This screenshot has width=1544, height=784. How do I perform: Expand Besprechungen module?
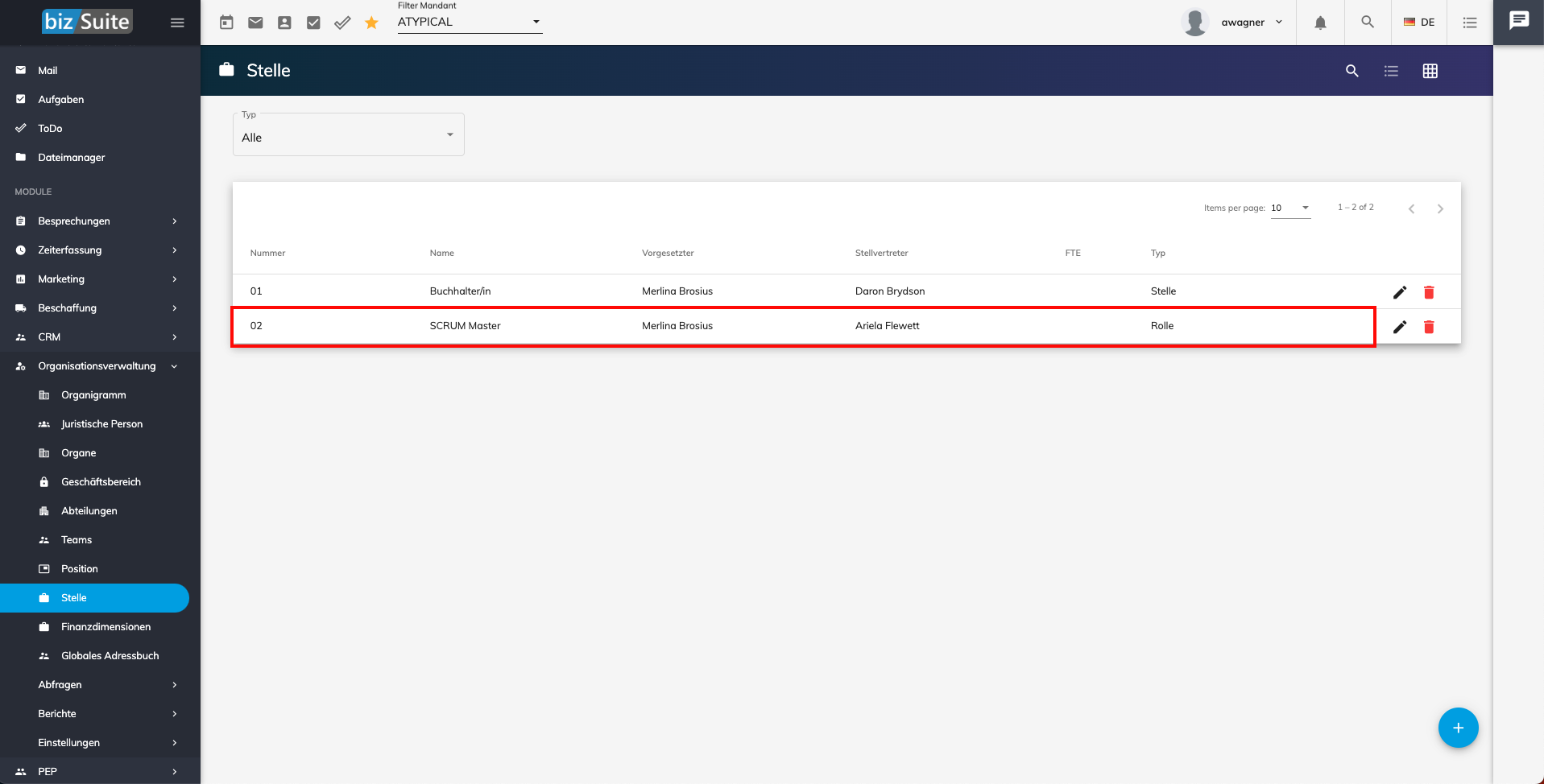click(100, 221)
